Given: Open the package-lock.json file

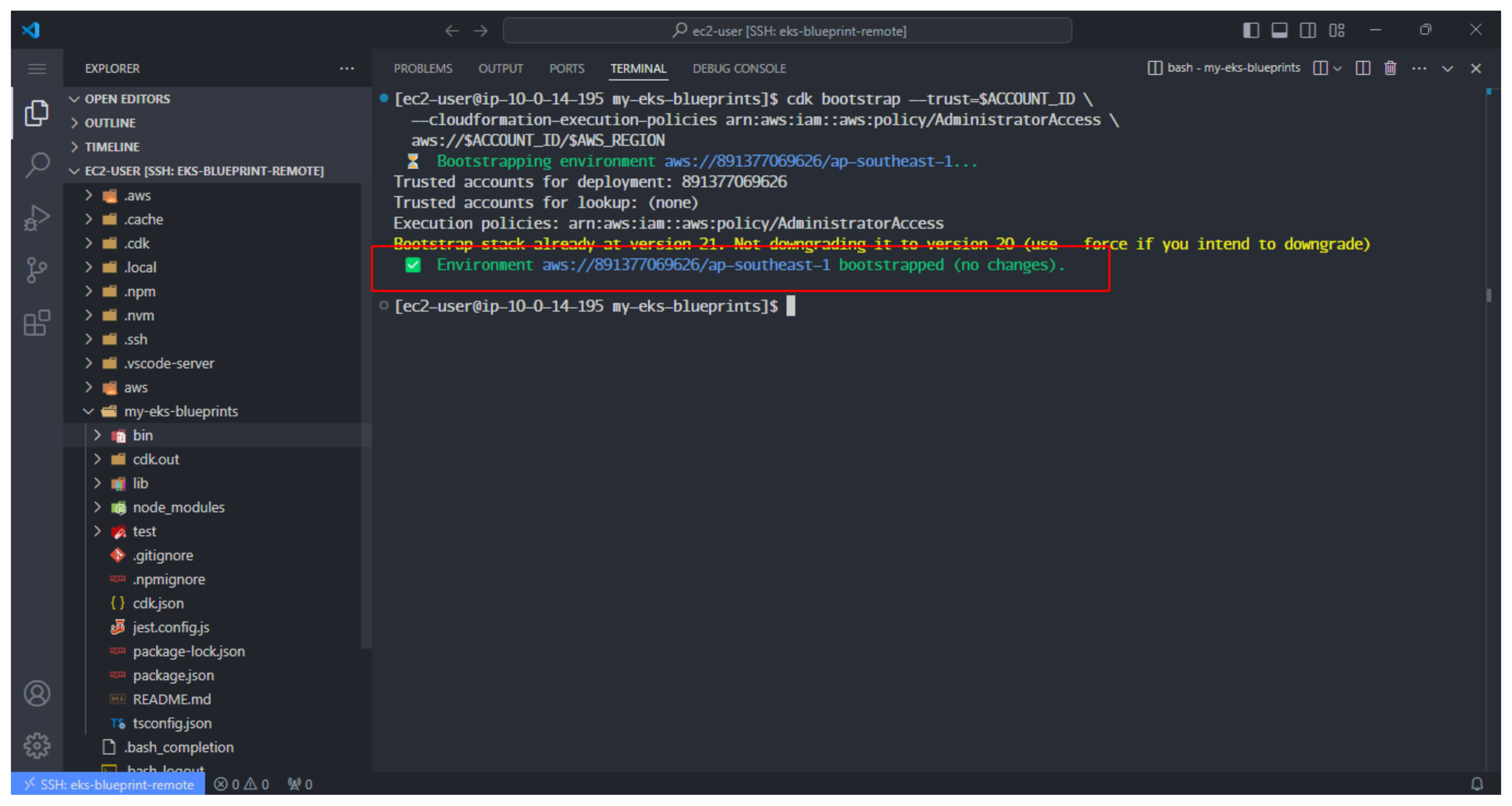Looking at the screenshot, I should tap(212, 652).
